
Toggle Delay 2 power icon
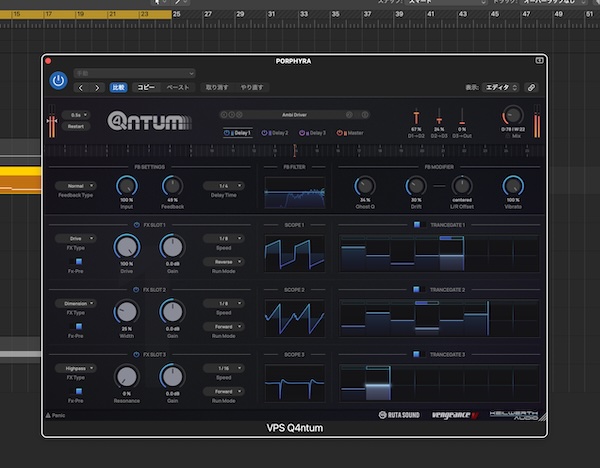264,133
